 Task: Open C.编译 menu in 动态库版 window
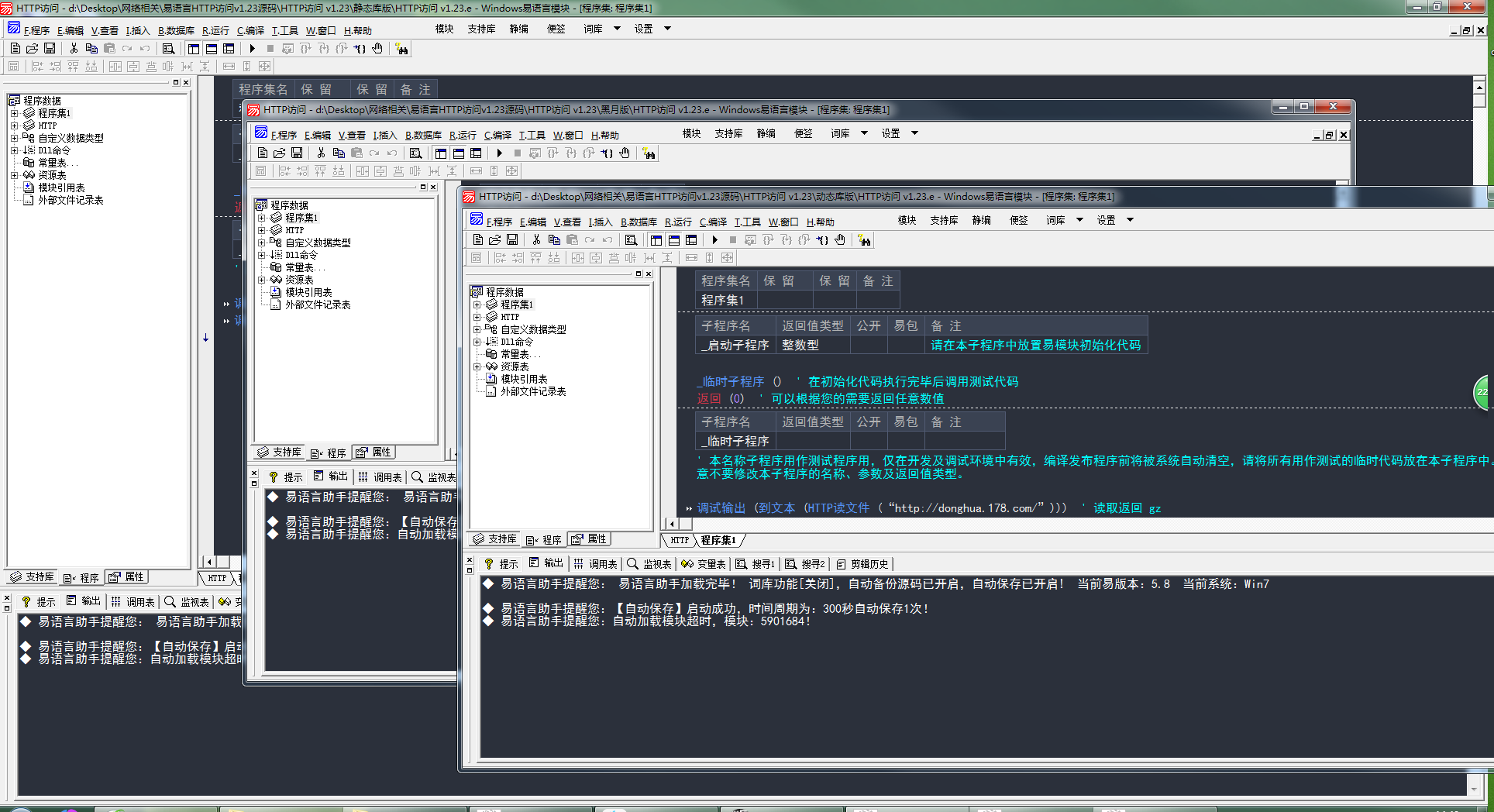click(713, 222)
